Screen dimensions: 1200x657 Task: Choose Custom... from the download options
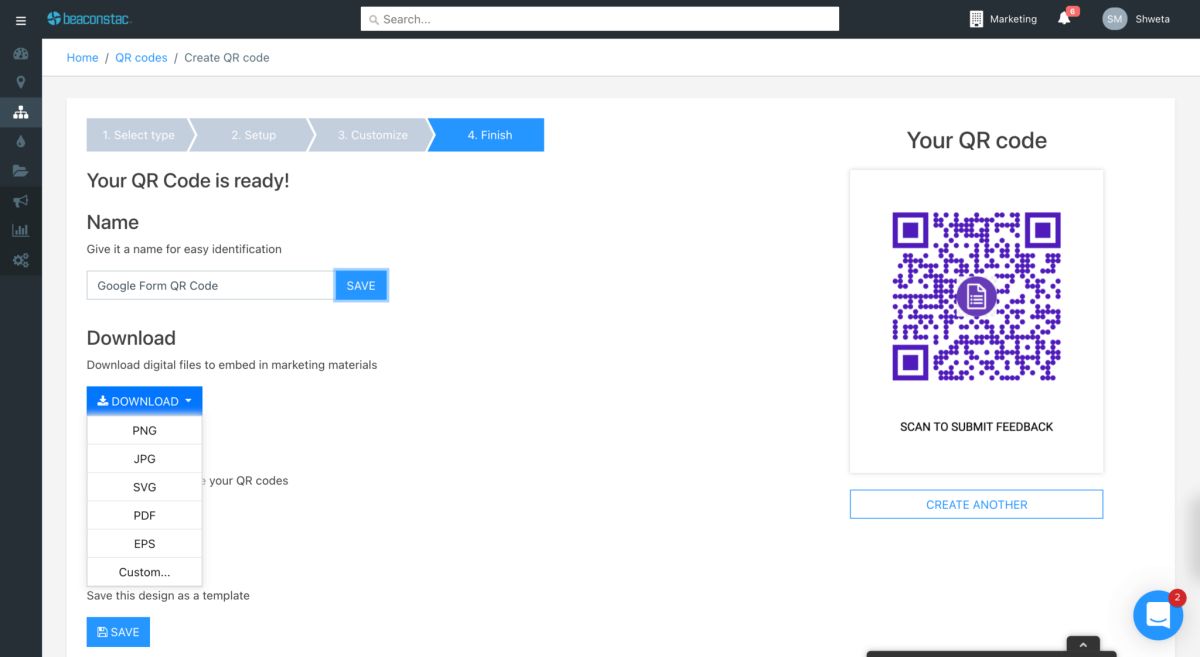(144, 571)
